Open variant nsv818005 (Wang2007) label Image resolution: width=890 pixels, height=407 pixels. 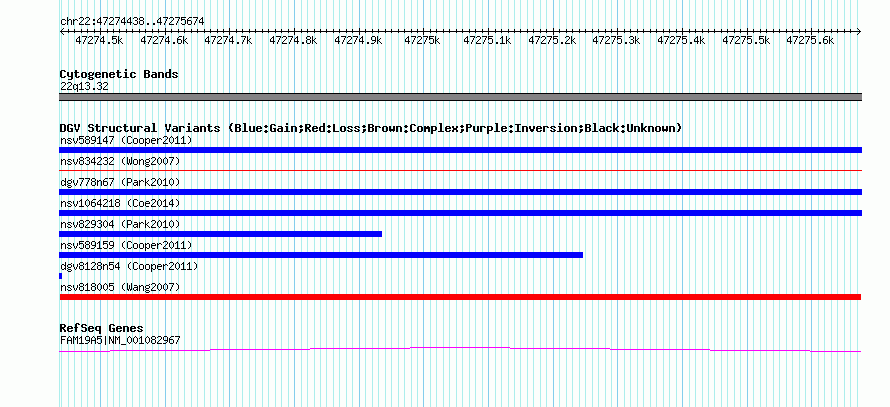[120, 287]
